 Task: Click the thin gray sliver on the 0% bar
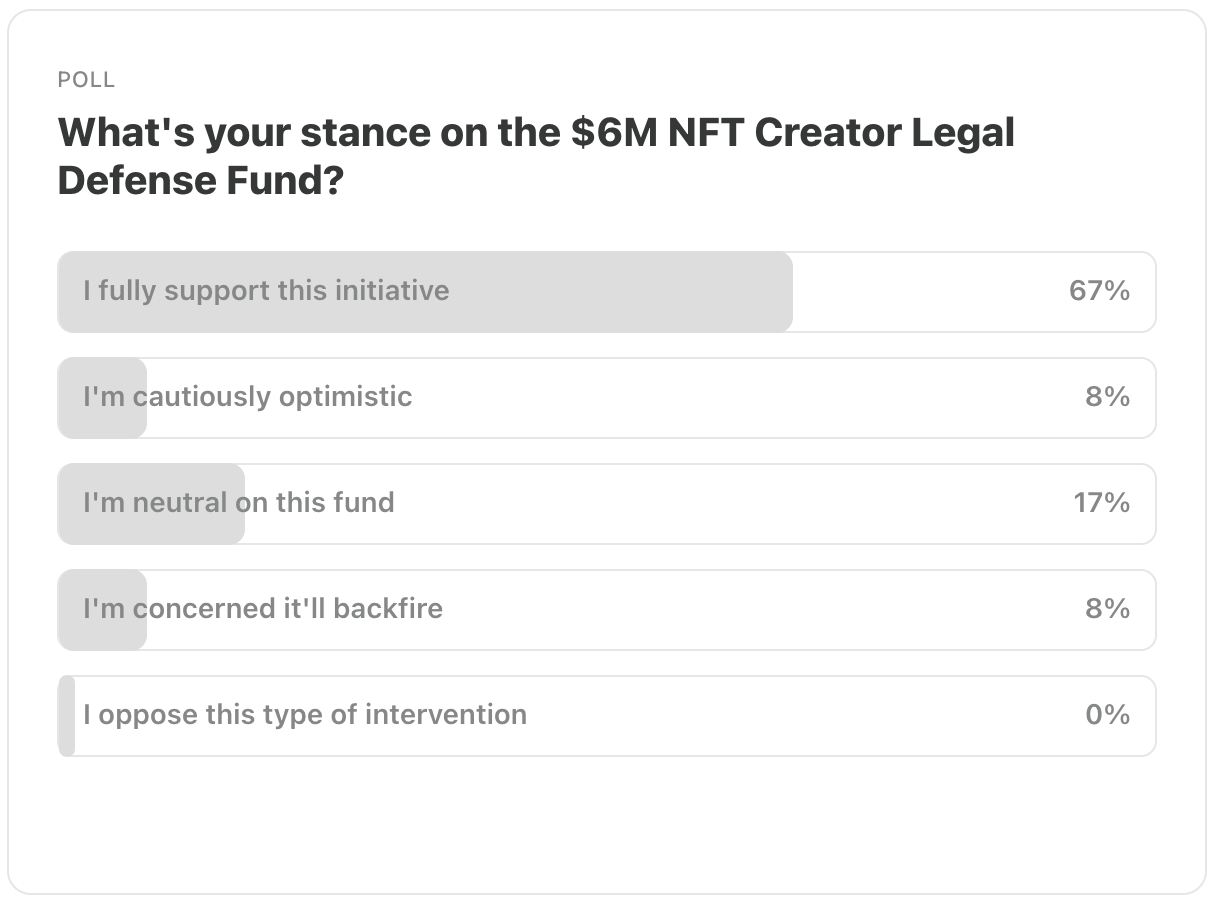pos(66,716)
